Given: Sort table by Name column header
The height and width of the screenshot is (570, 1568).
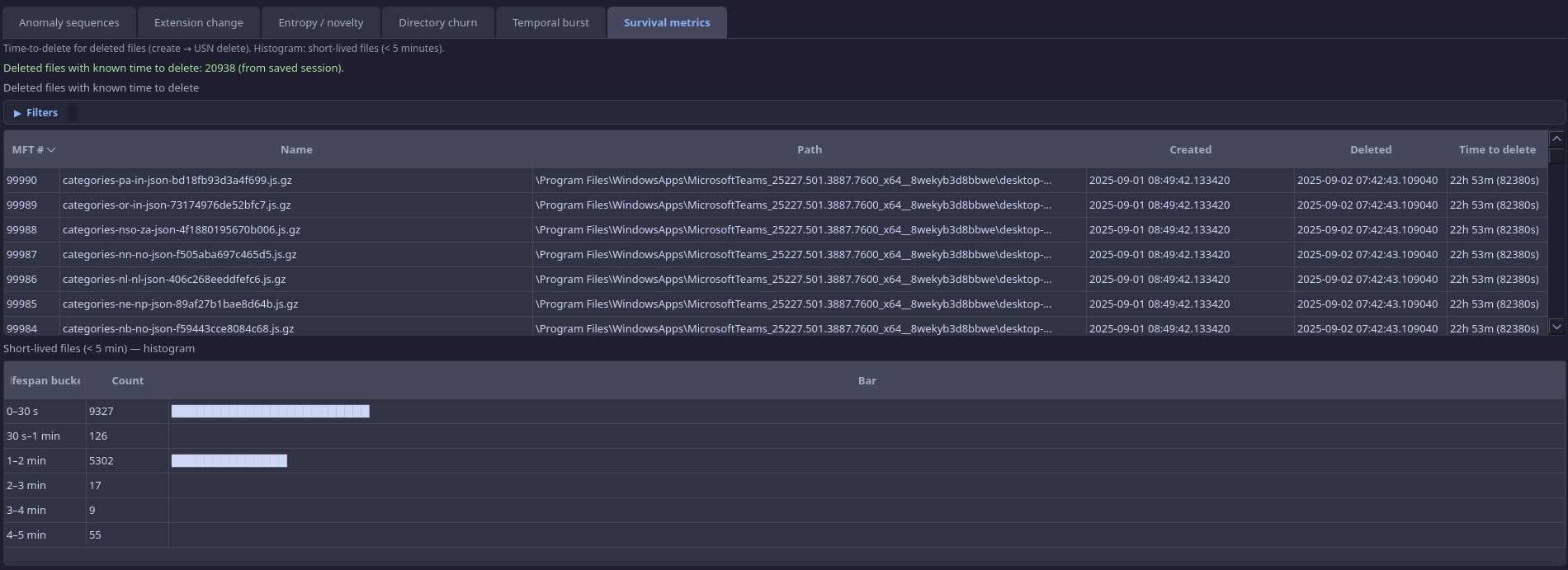Looking at the screenshot, I should (x=295, y=150).
